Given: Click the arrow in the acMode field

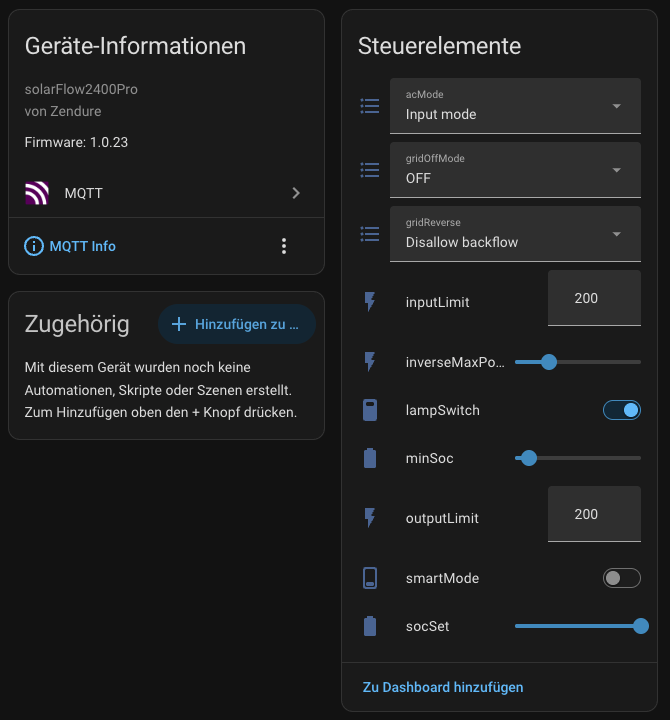Looking at the screenshot, I should coord(617,106).
